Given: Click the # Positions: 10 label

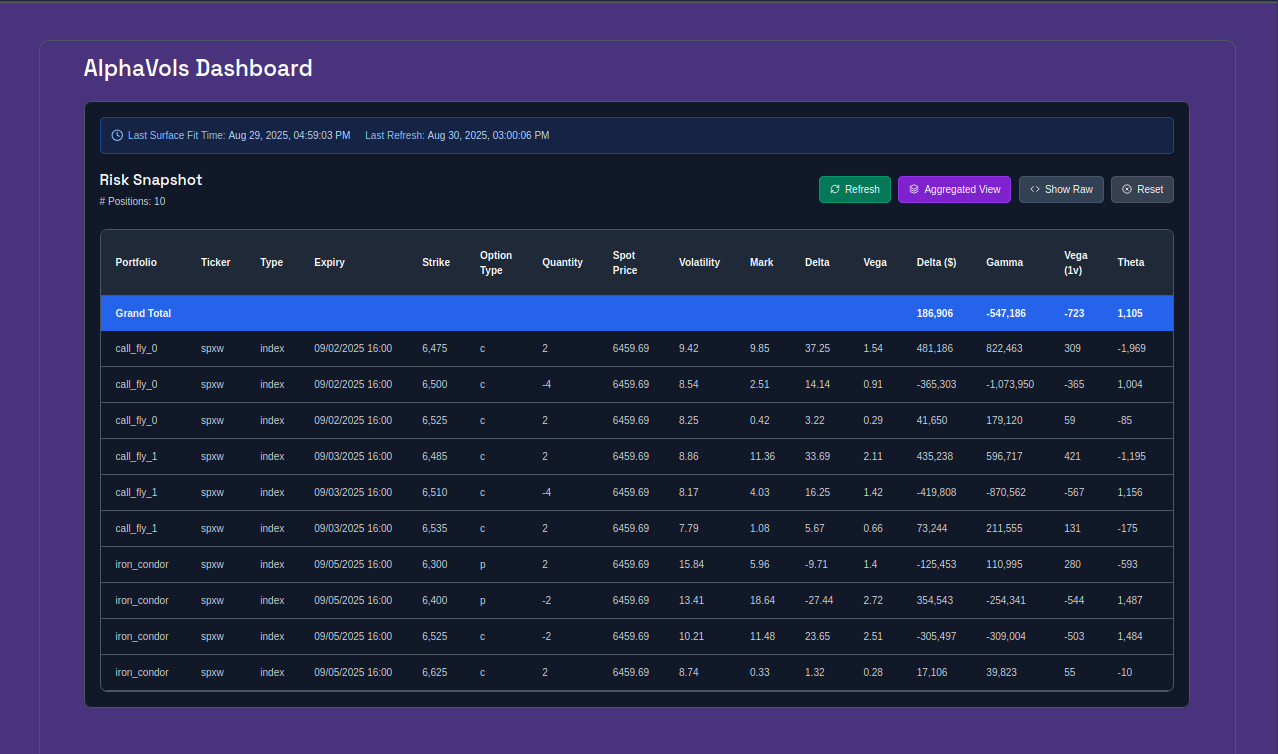Looking at the screenshot, I should click(132, 201).
